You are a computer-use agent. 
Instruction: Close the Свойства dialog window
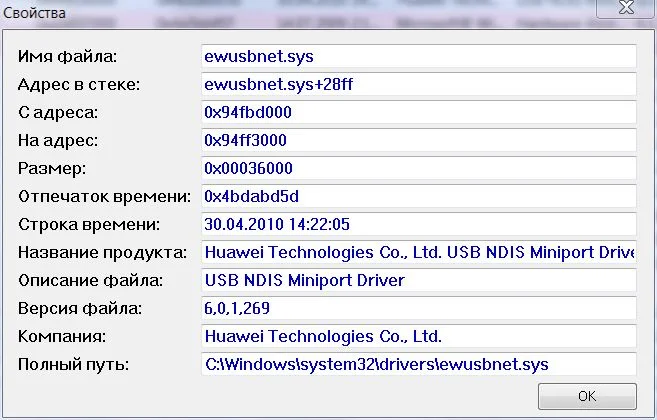coord(626,8)
